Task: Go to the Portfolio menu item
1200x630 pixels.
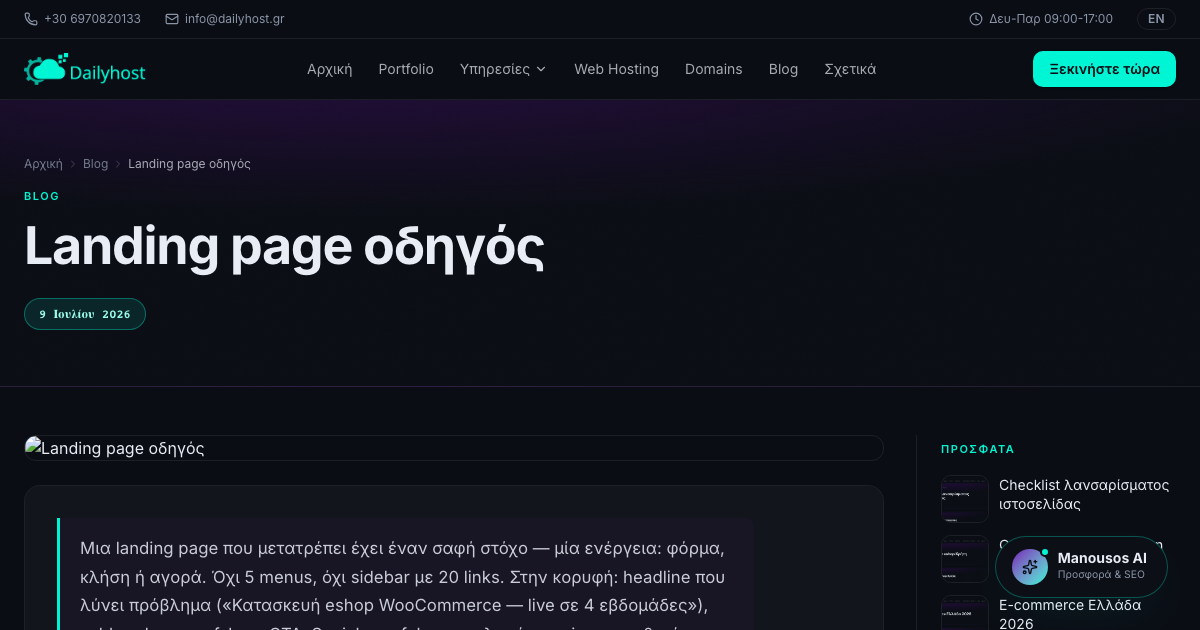Action: 406,69
